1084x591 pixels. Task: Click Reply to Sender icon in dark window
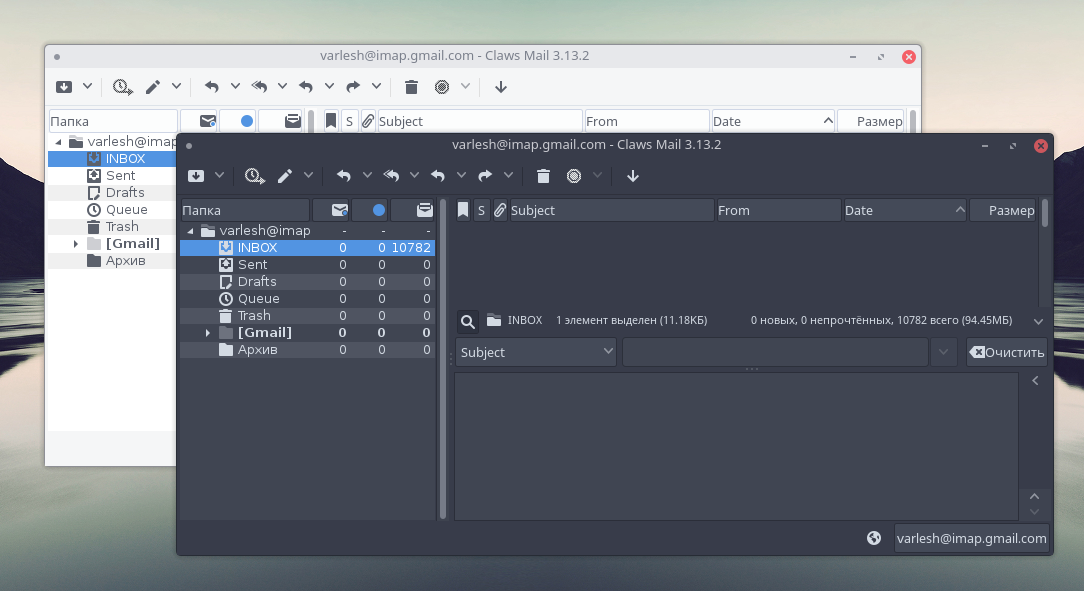coord(438,176)
